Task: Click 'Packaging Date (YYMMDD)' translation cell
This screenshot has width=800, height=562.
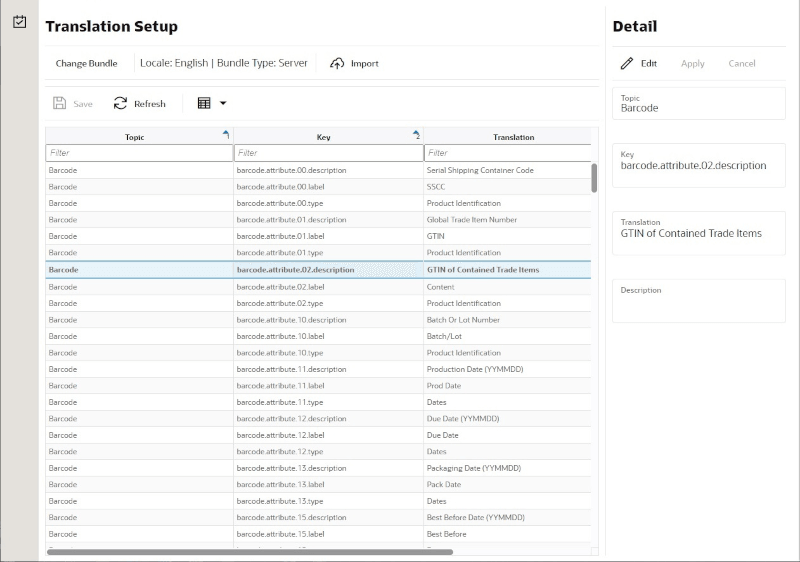Action: [507, 468]
